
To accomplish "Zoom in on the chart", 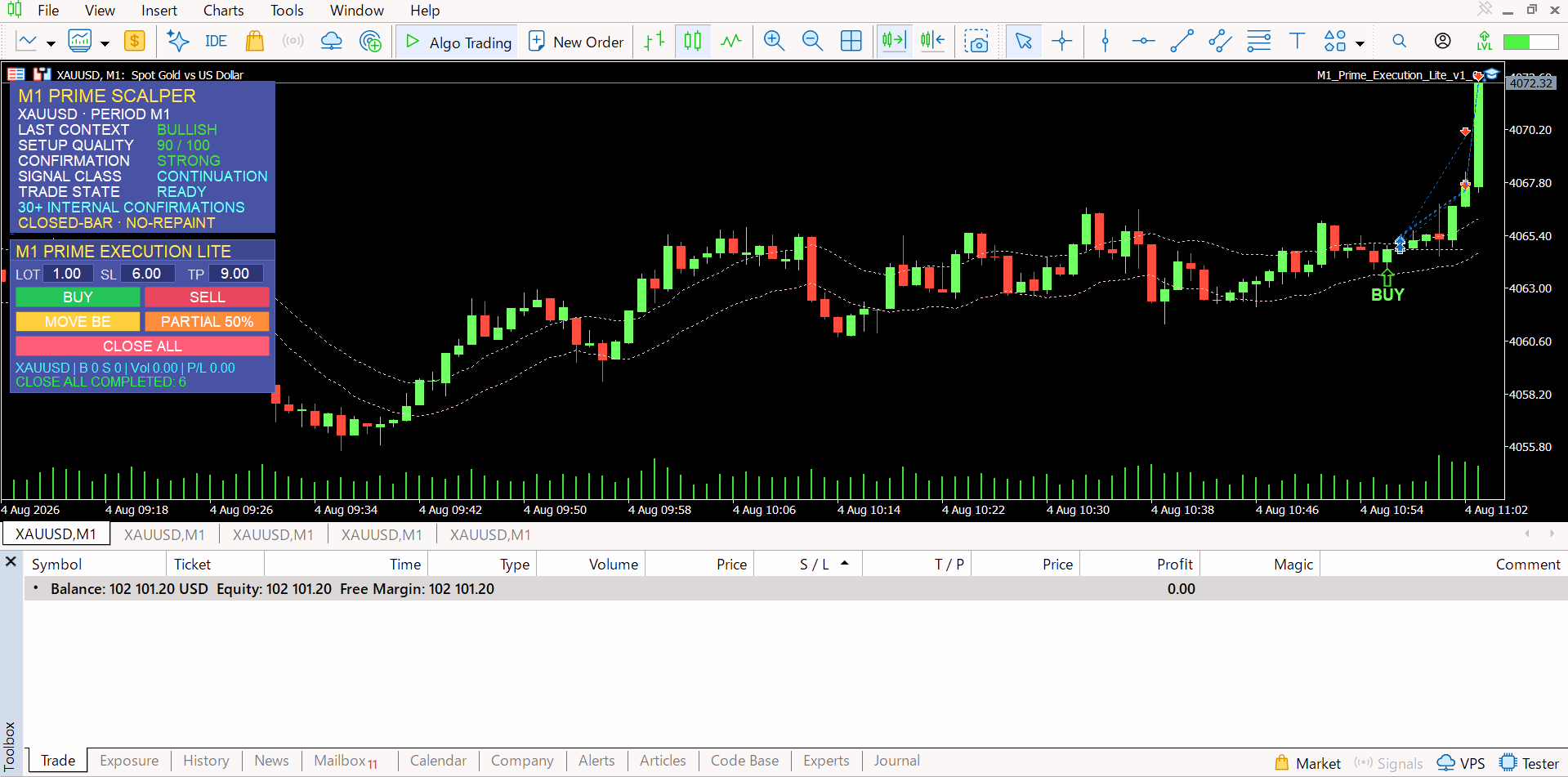I will coord(774,41).
